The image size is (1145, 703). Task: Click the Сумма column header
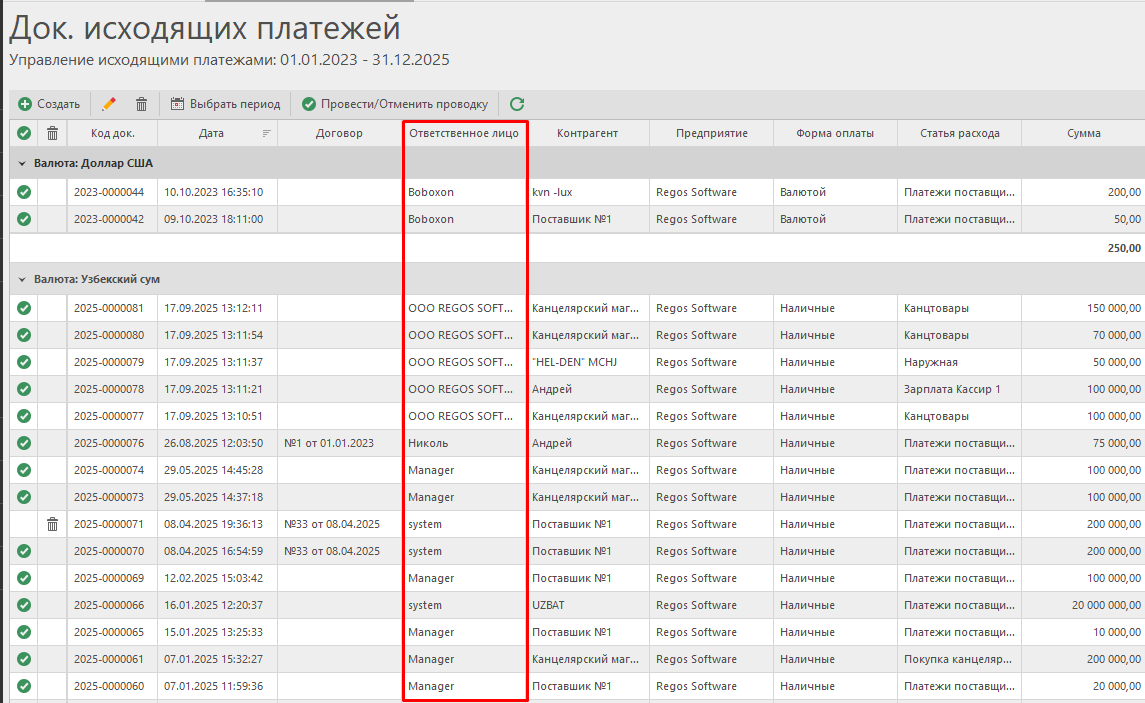point(1083,133)
